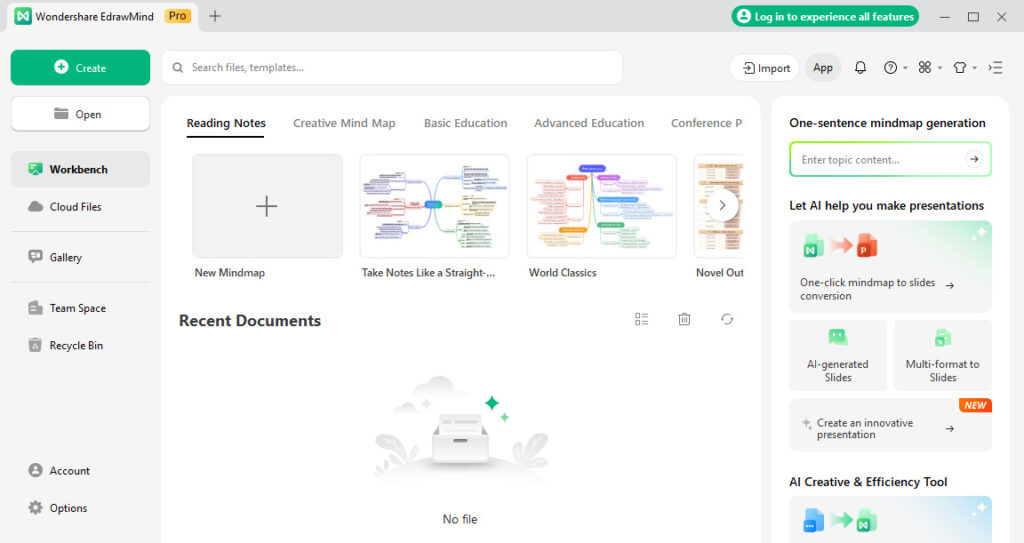This screenshot has height=543, width=1024.
Task: Switch to Advanced Education tab
Action: [589, 123]
